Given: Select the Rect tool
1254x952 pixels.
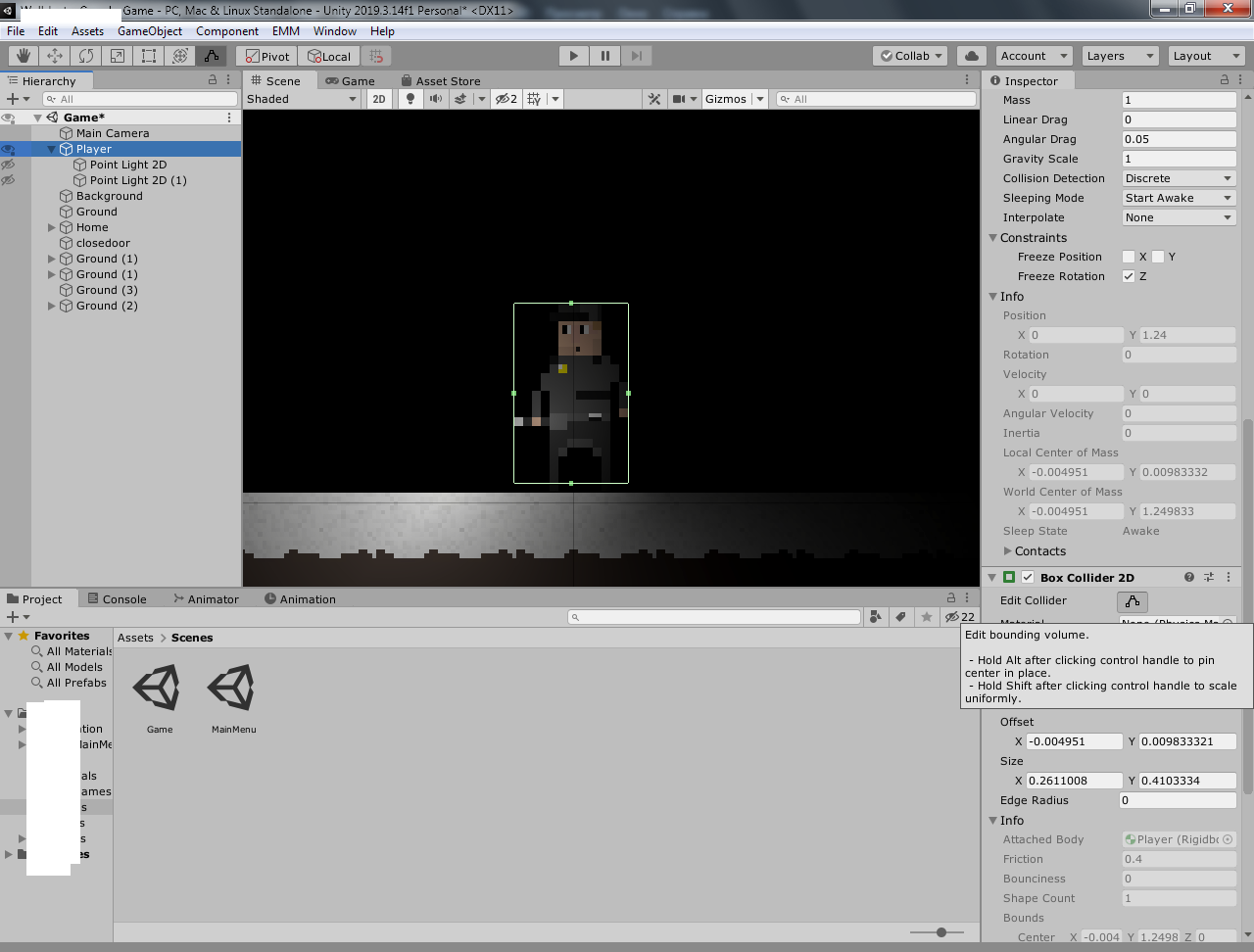Looking at the screenshot, I should tap(149, 56).
